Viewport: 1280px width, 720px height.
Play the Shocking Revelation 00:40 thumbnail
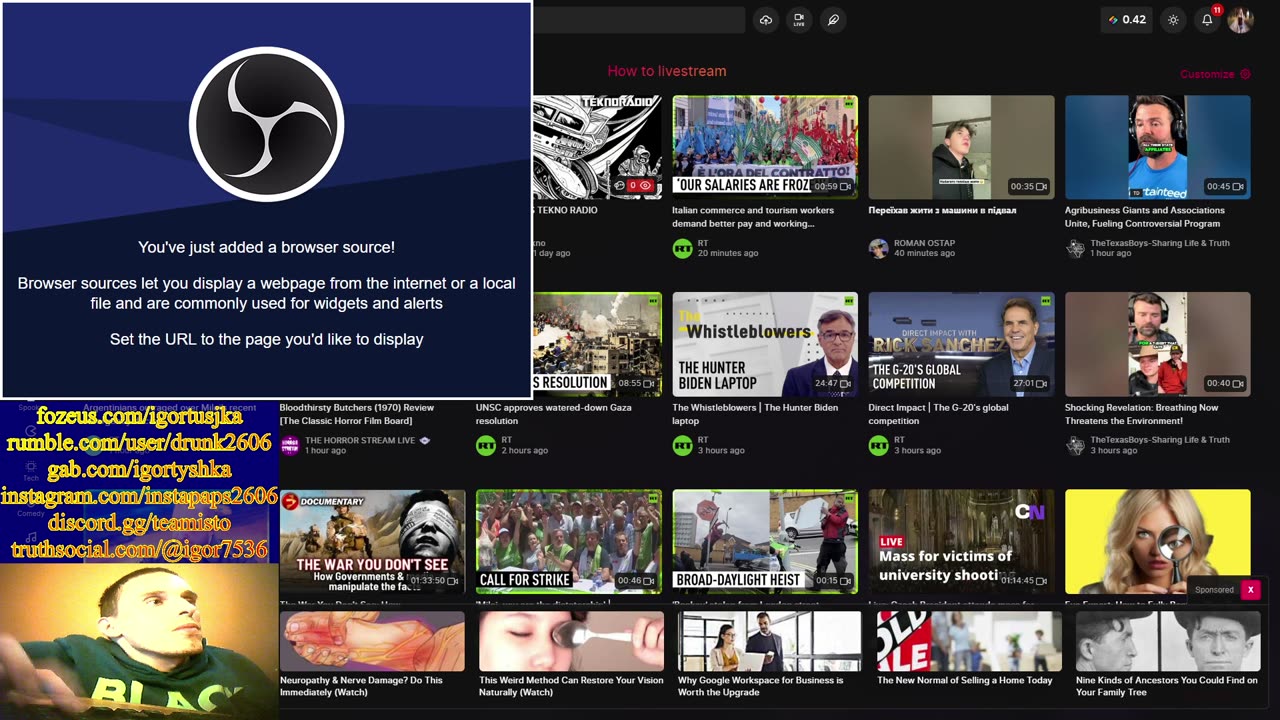pos(1158,344)
